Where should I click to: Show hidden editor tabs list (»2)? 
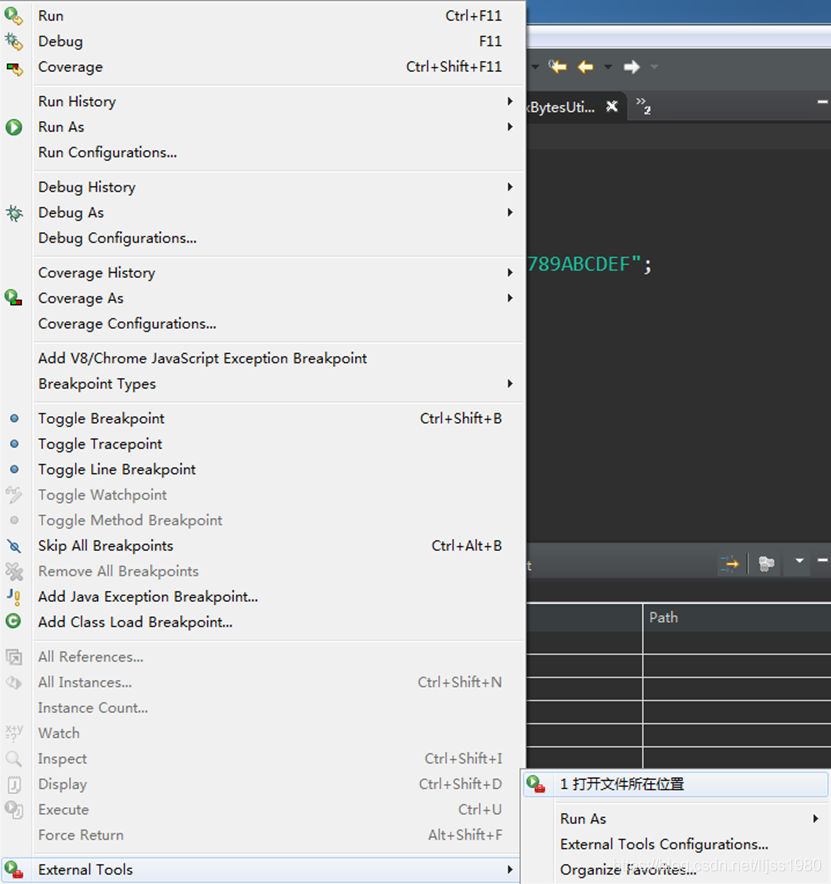643,105
